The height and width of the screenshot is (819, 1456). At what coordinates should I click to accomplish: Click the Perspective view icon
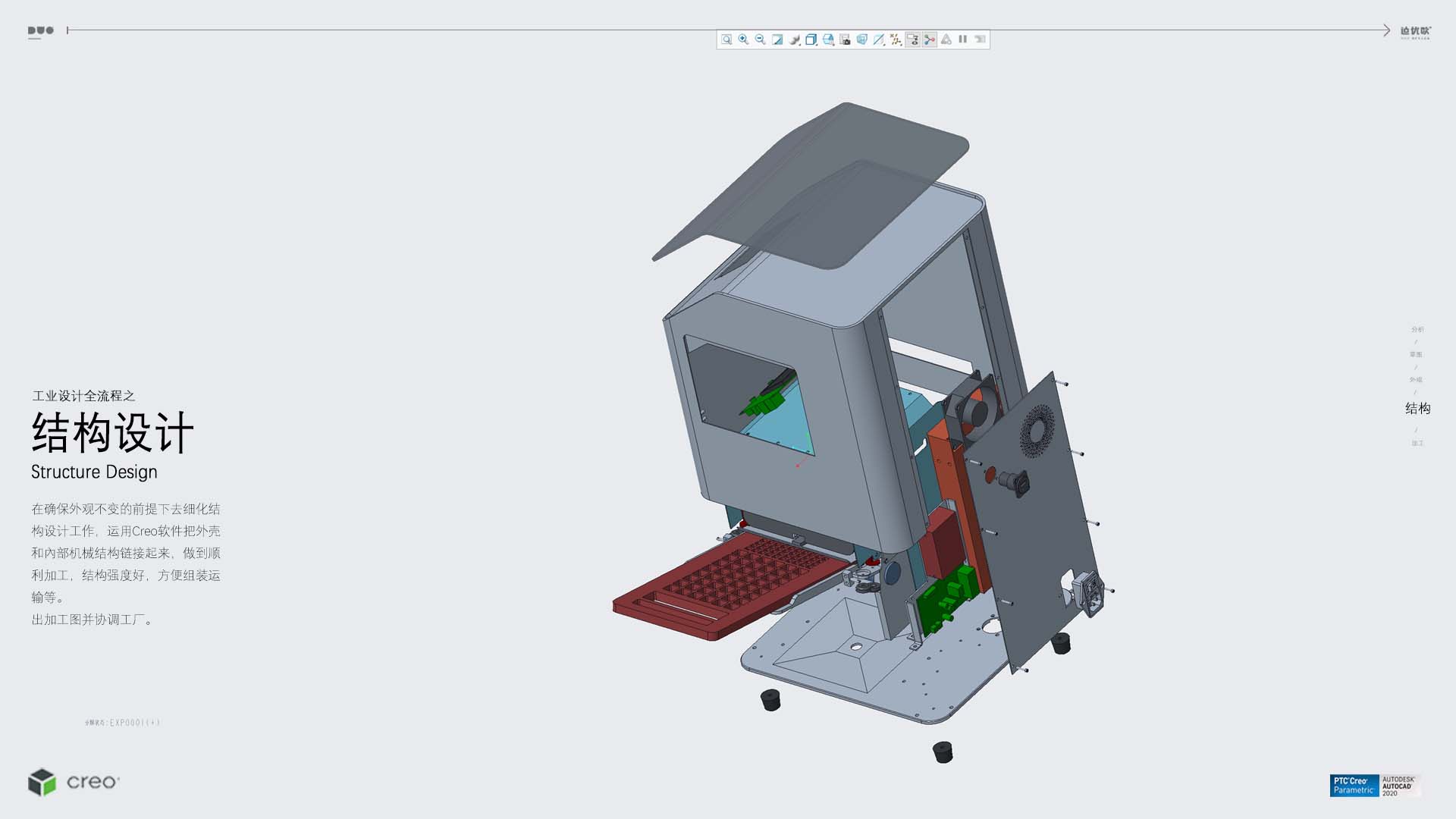point(862,39)
